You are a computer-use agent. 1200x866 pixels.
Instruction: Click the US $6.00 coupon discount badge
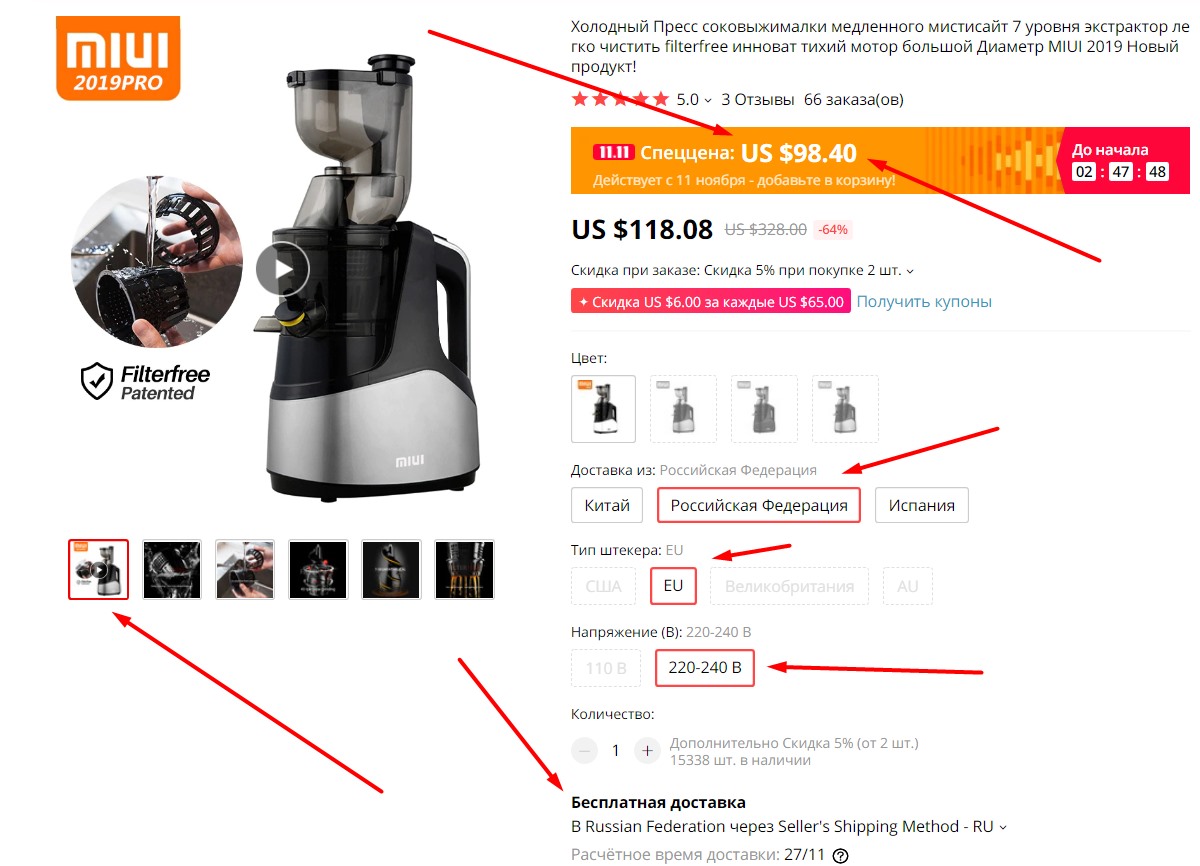click(711, 302)
